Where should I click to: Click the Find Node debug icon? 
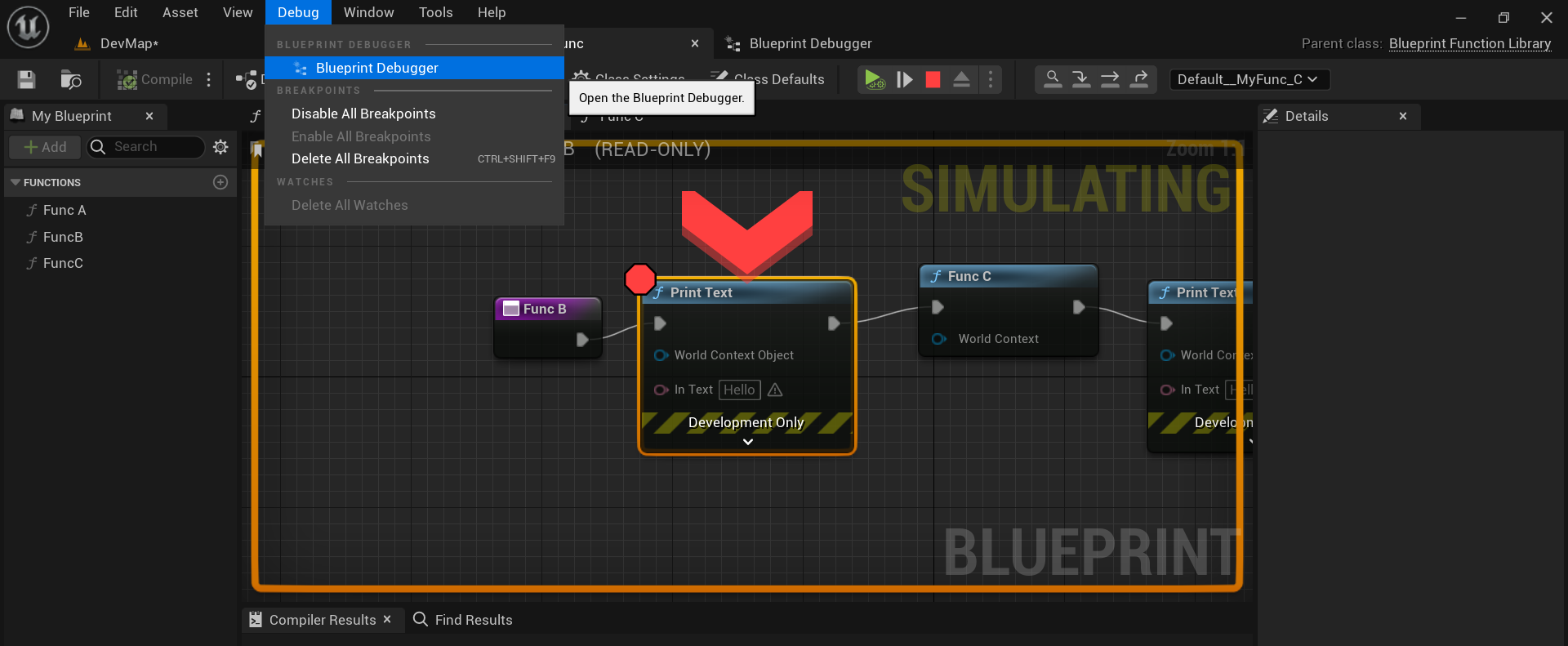point(1053,79)
